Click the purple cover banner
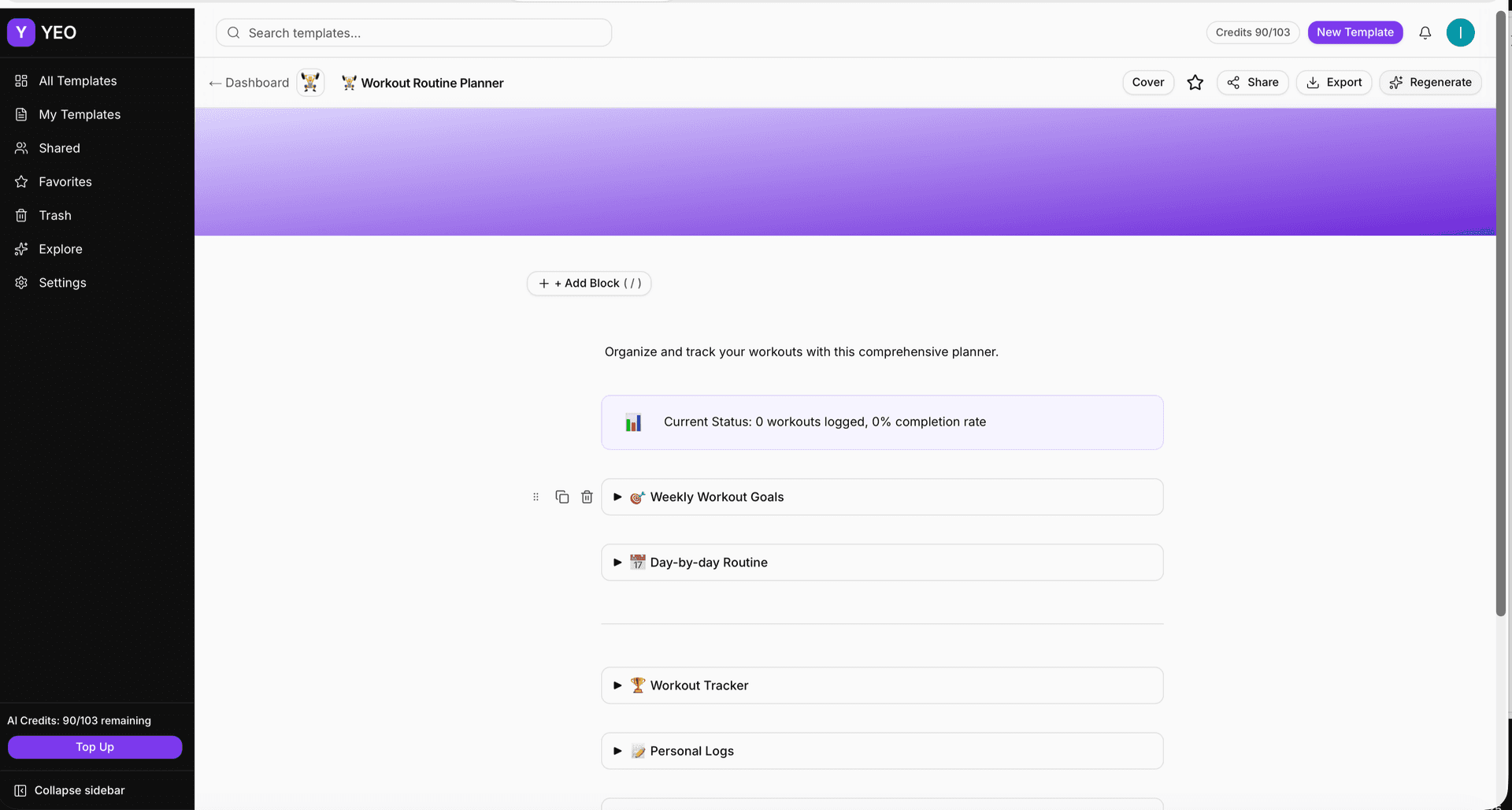The width and height of the screenshot is (1512, 810). pyautogui.click(x=845, y=172)
